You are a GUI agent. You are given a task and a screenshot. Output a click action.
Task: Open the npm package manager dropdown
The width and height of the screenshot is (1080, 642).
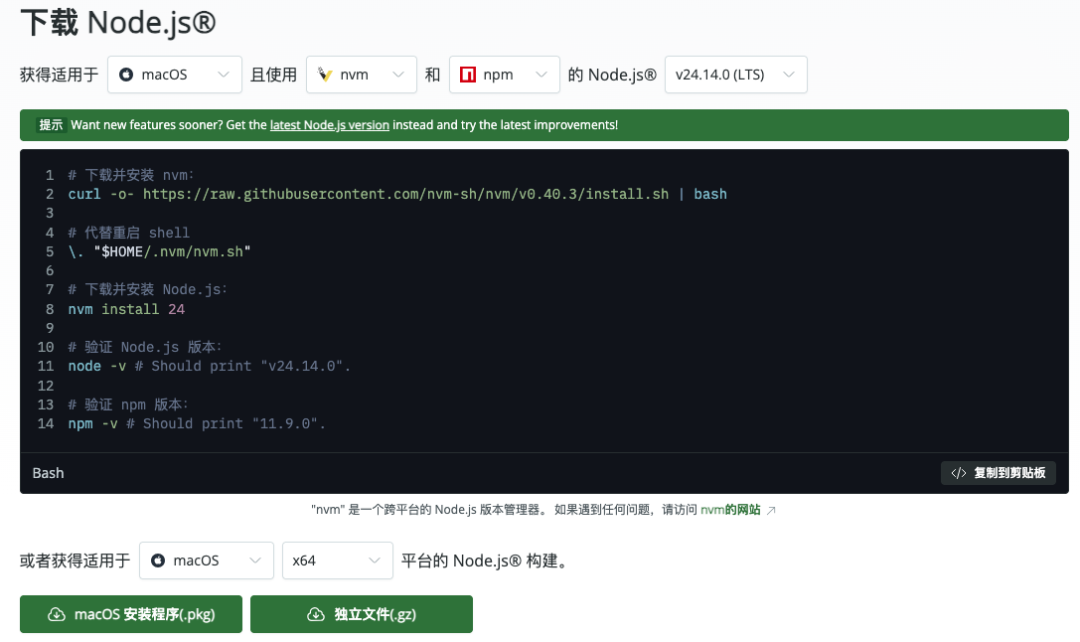coord(504,74)
